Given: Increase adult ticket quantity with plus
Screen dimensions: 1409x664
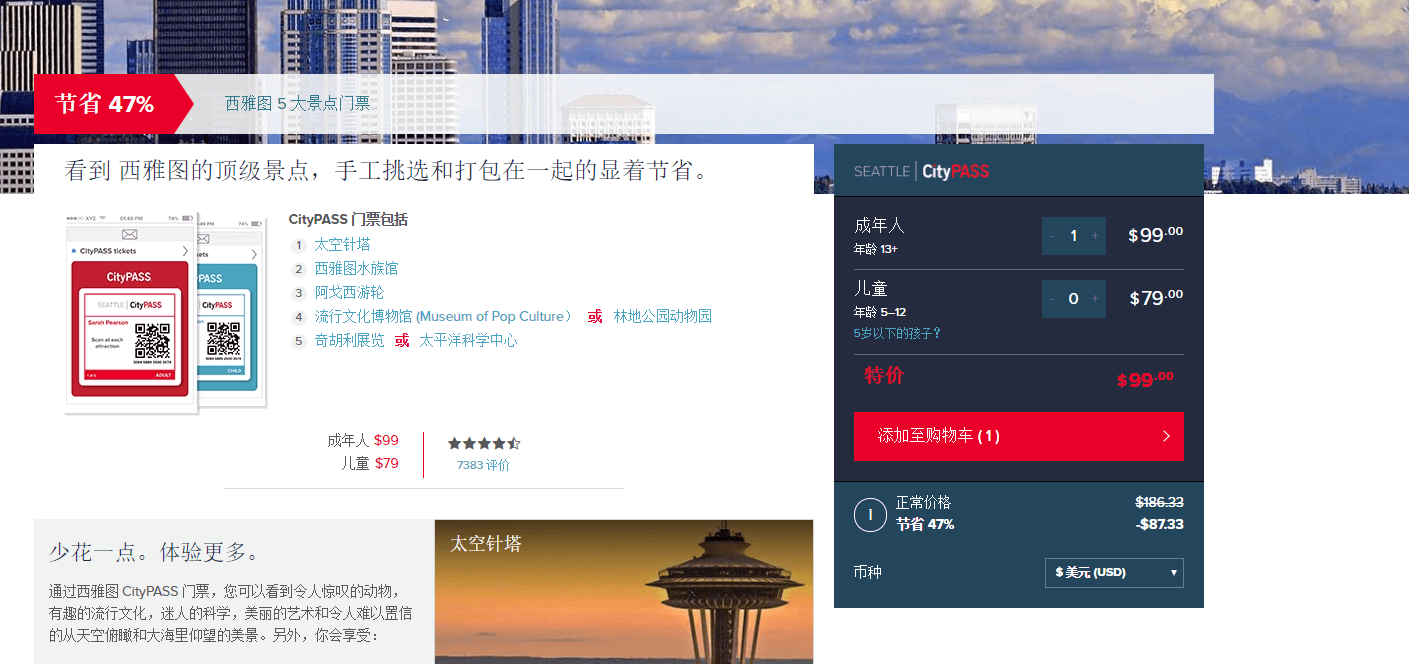Looking at the screenshot, I should tap(1095, 236).
